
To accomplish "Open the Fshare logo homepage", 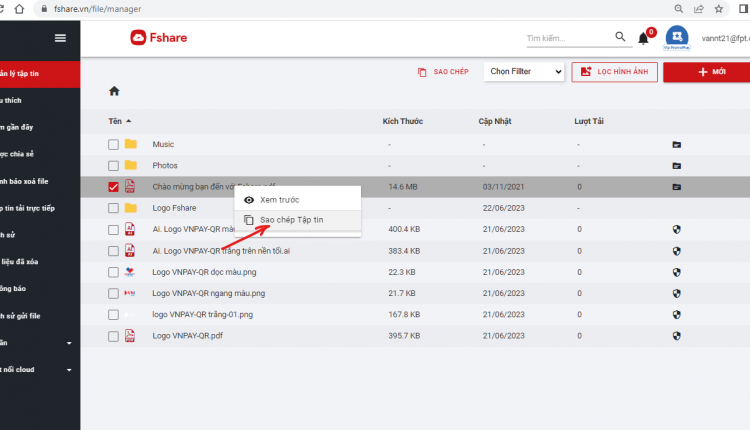I will point(158,38).
